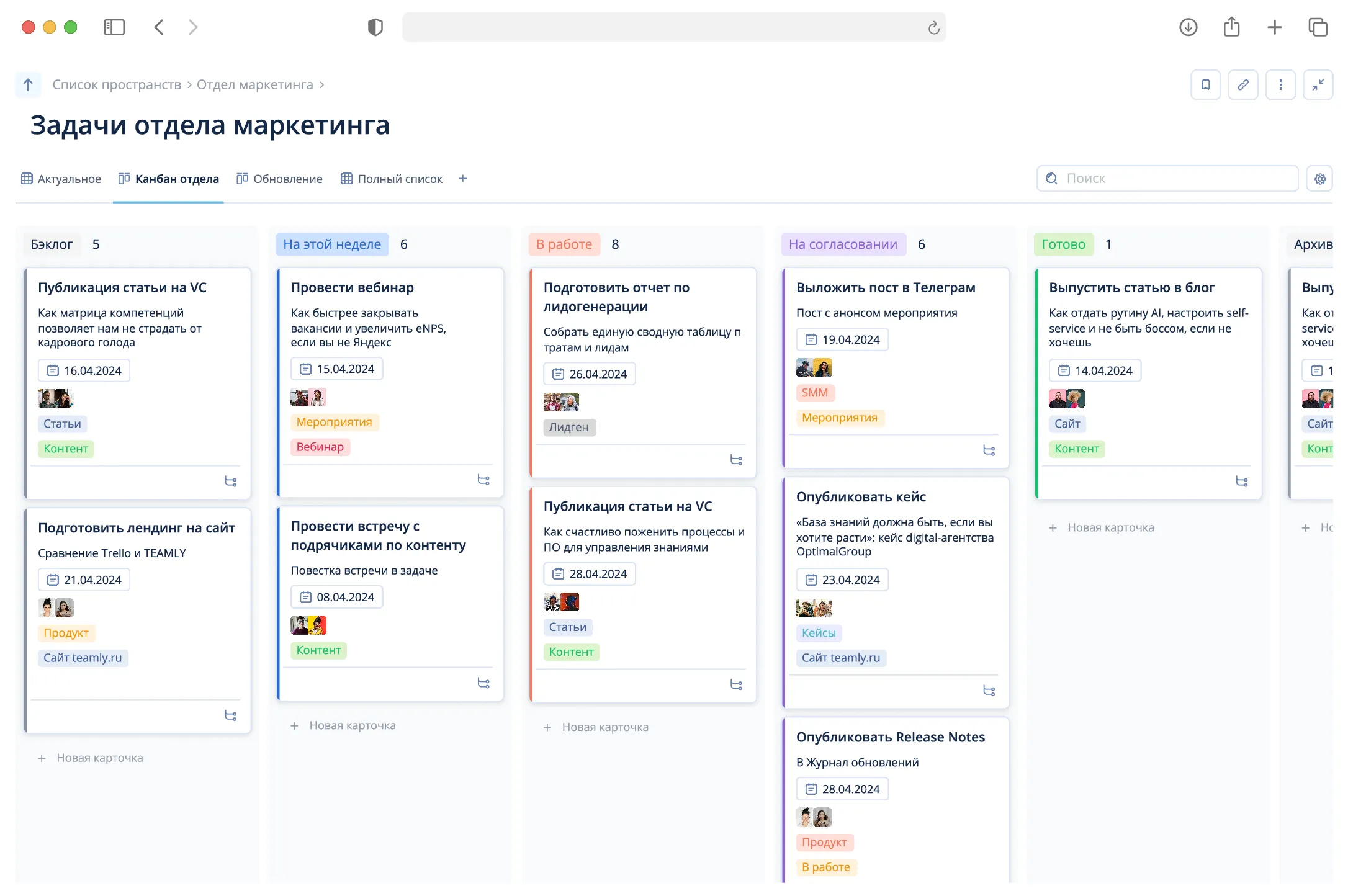Click the На этой неделе column label
This screenshot has width=1348, height=896.
tap(332, 244)
